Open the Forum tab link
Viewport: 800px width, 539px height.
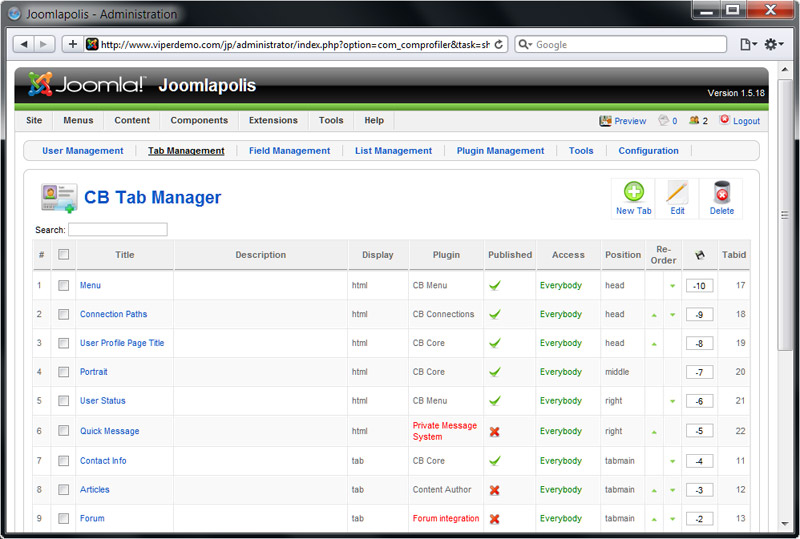(92, 518)
